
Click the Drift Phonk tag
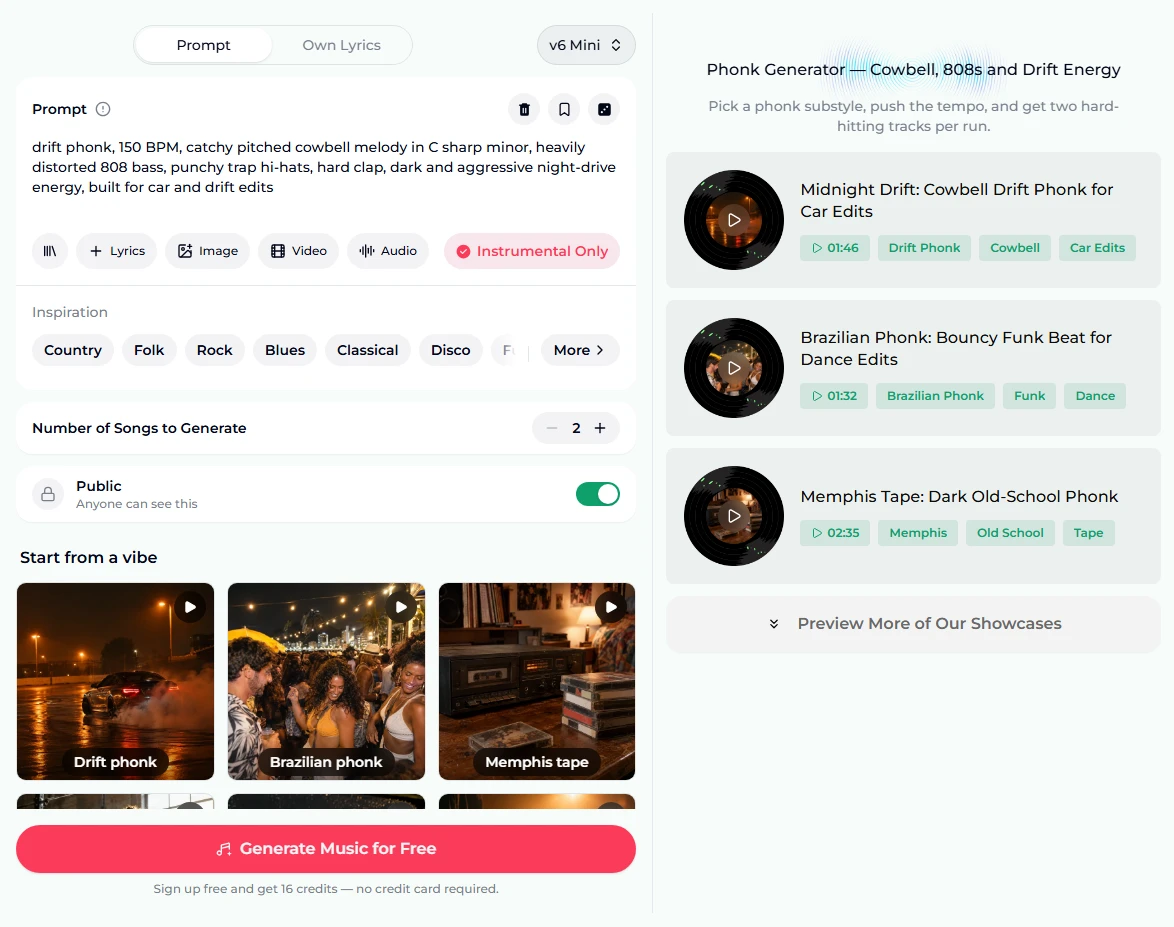point(924,248)
